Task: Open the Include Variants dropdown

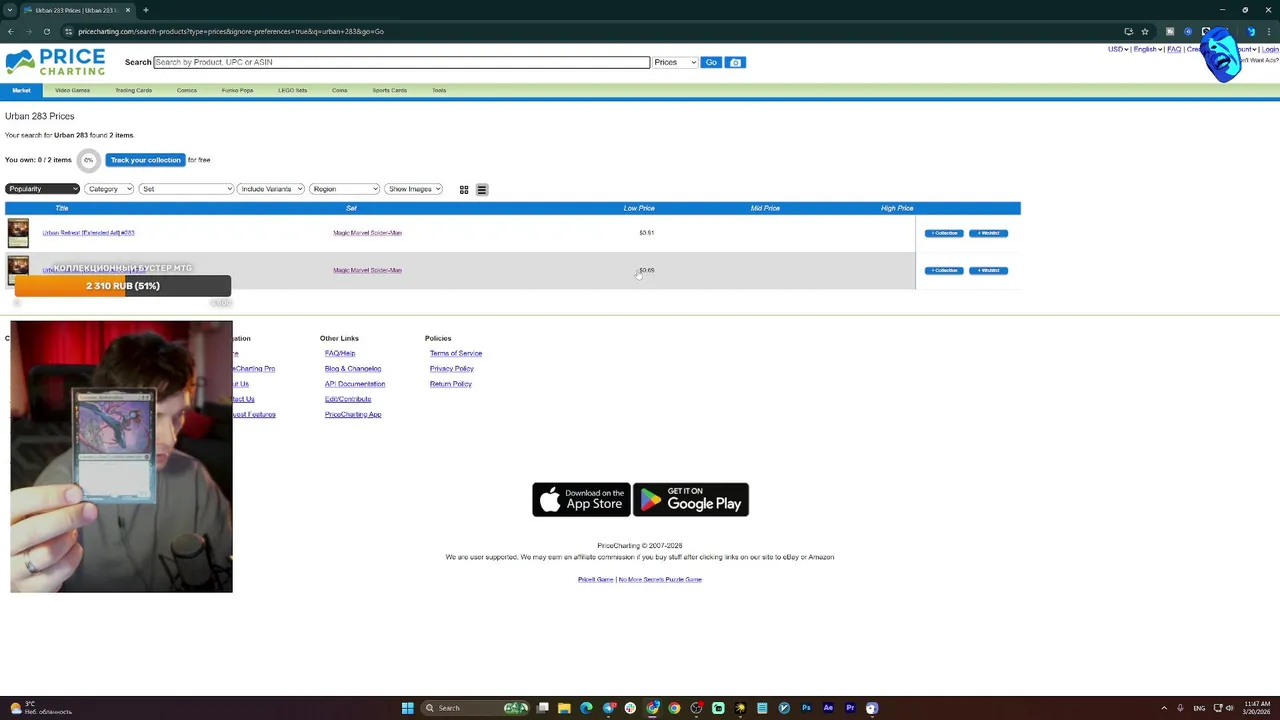Action: click(x=270, y=189)
